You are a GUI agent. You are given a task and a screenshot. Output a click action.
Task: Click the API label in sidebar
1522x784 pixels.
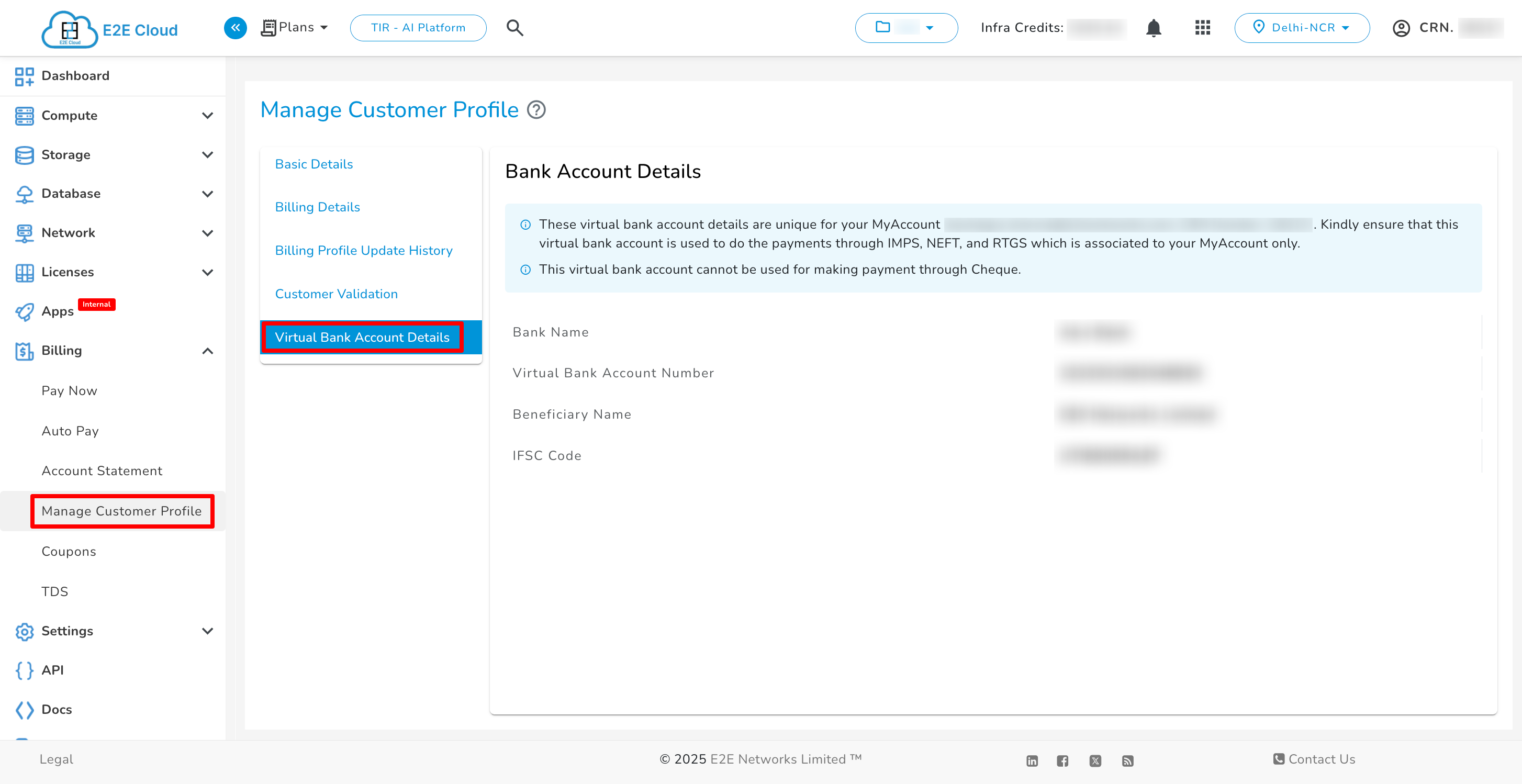click(52, 670)
